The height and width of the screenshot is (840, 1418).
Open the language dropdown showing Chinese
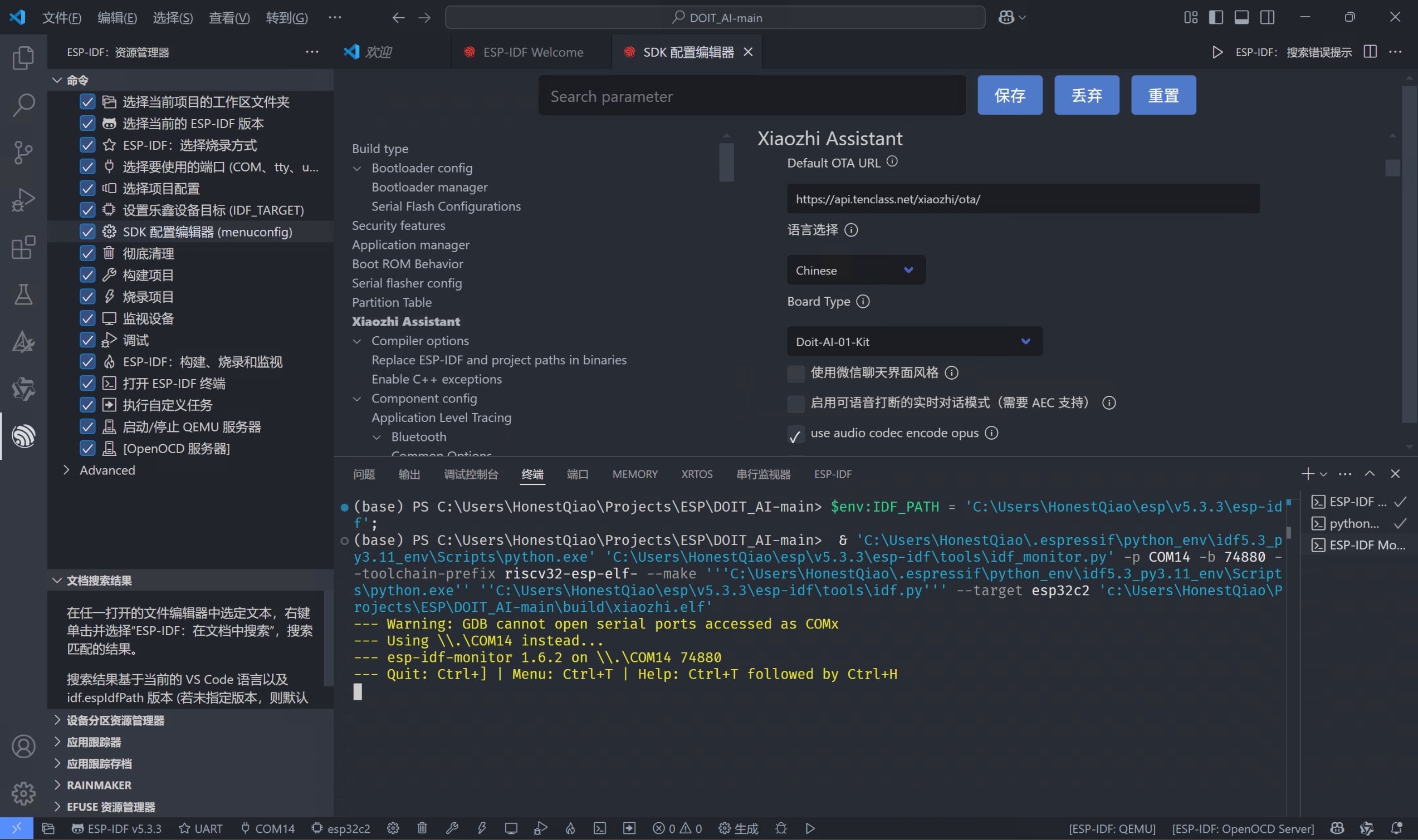click(855, 270)
